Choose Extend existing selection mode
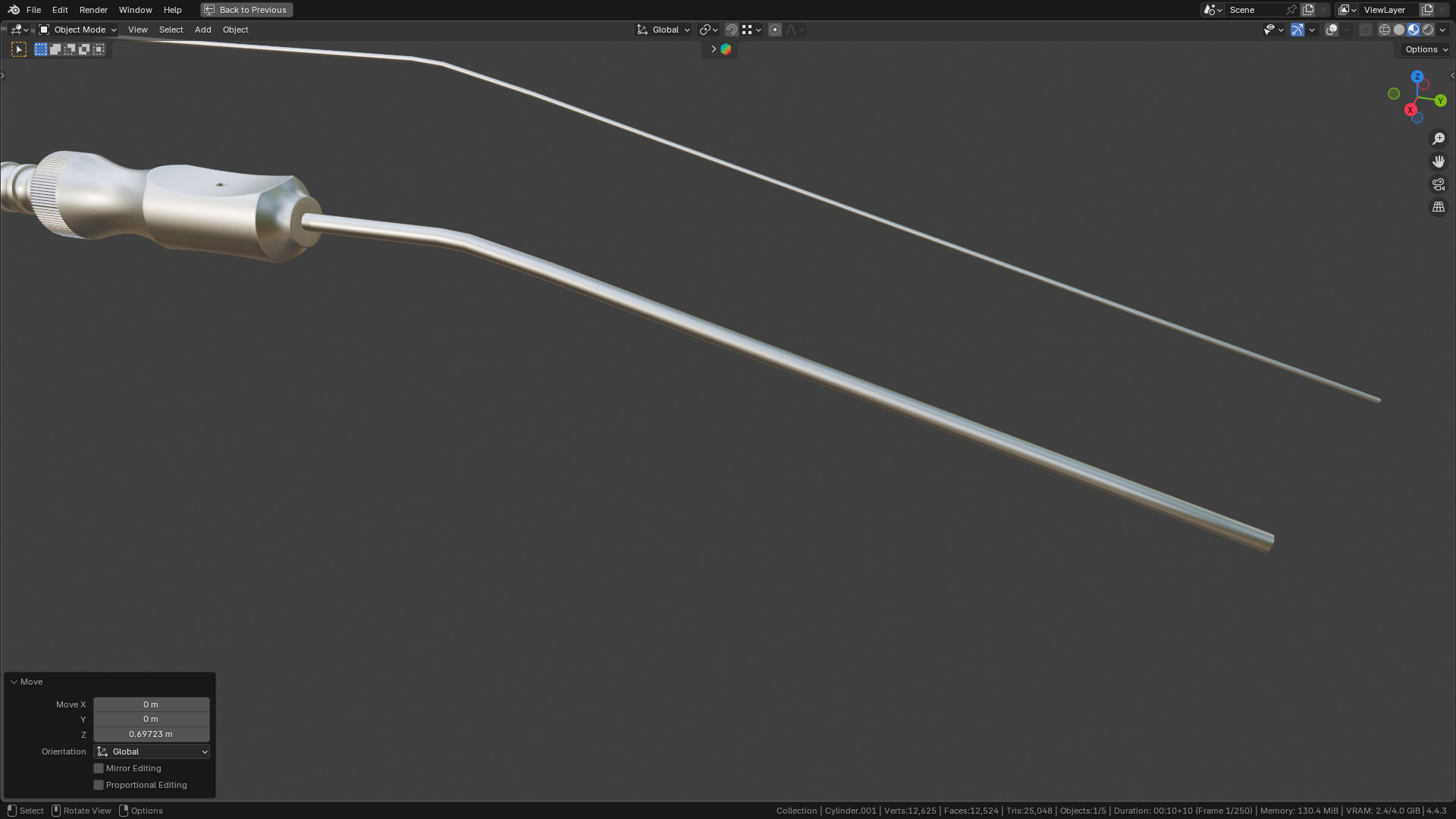 55,49
